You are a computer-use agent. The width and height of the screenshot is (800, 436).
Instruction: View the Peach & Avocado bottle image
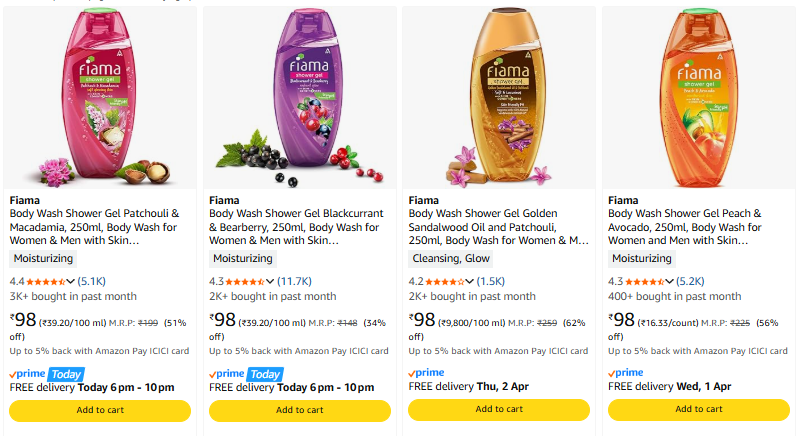(698, 97)
